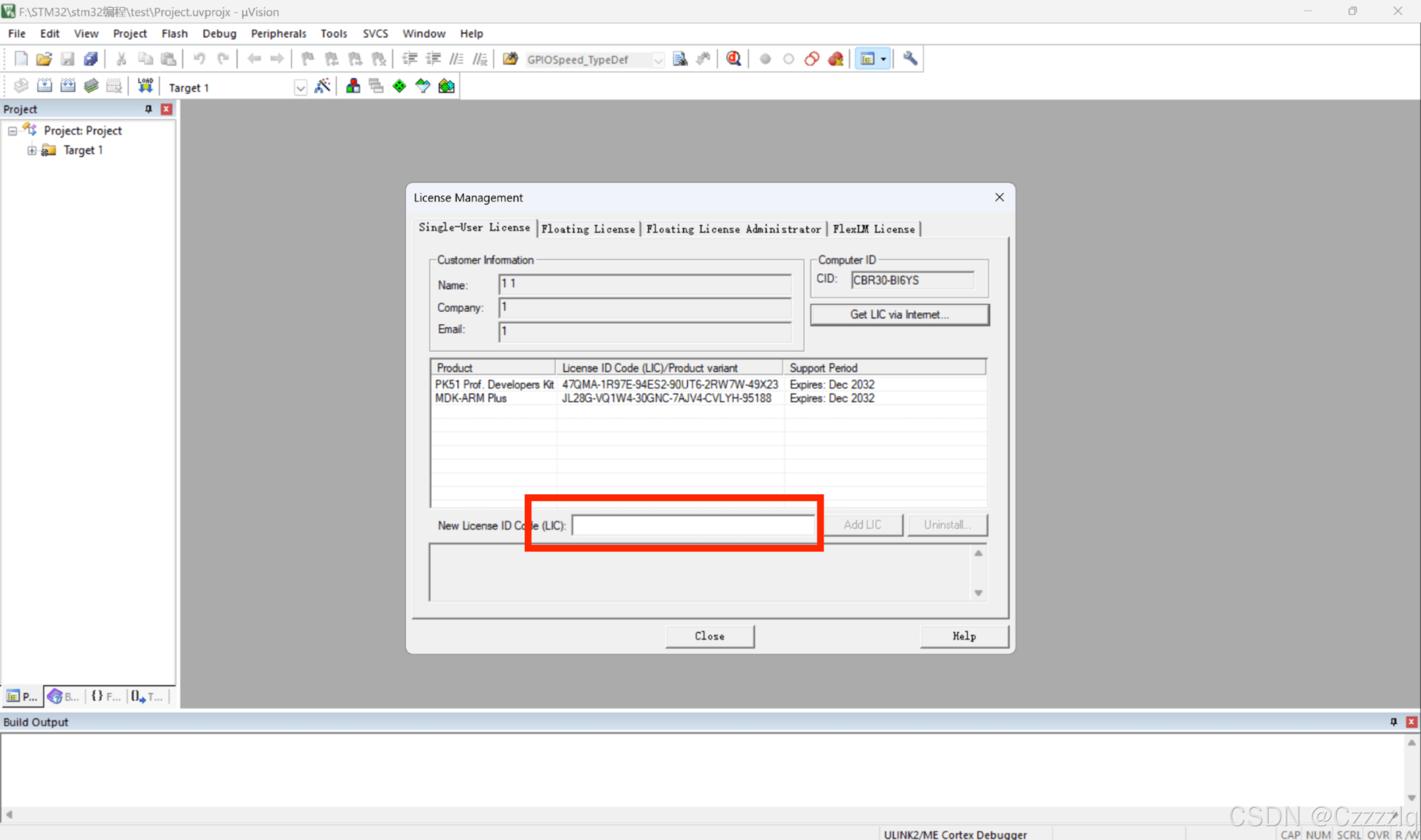Open the Flash menu
1421x840 pixels.
[174, 33]
